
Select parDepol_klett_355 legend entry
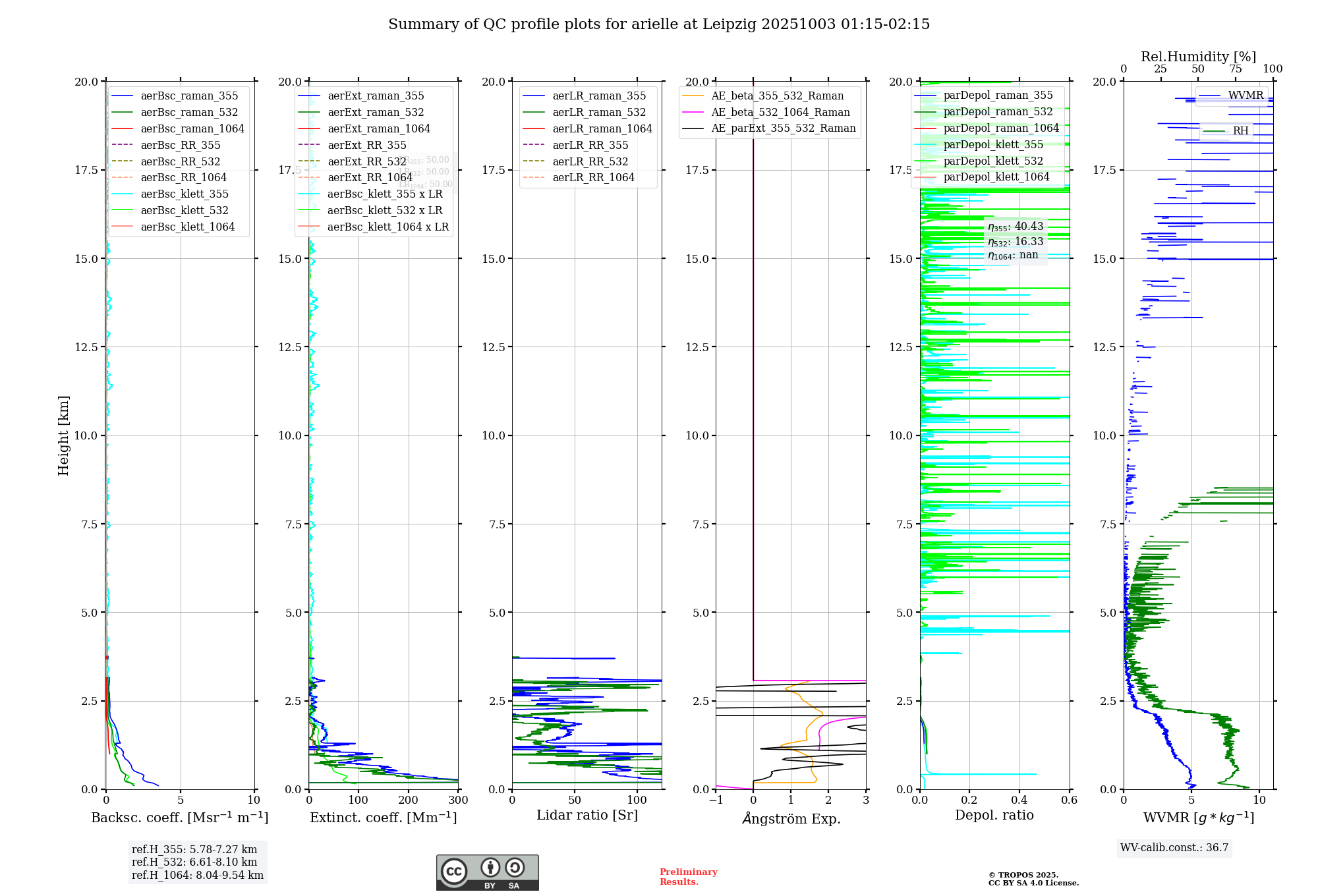click(x=993, y=145)
